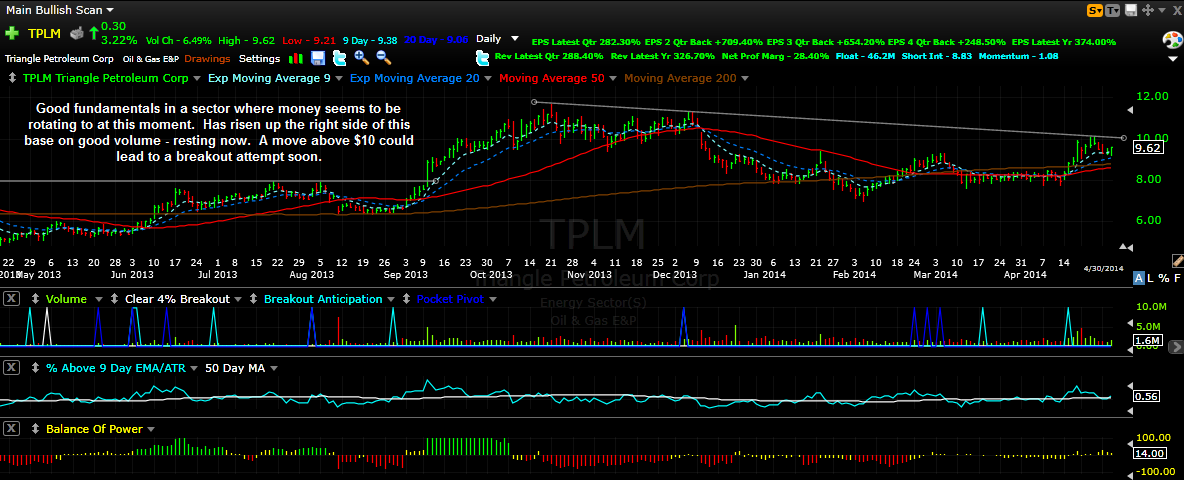Click the TPLM ticker symbol
This screenshot has height=480, width=1184.
pos(45,33)
